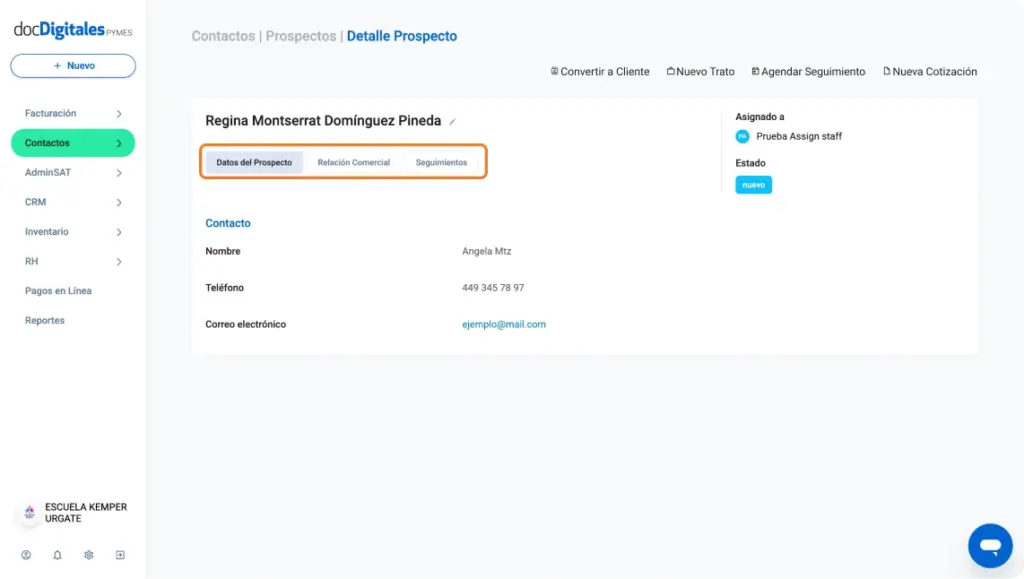Click Convertir a Cliente
The image size is (1024, 579).
pyautogui.click(x=600, y=72)
